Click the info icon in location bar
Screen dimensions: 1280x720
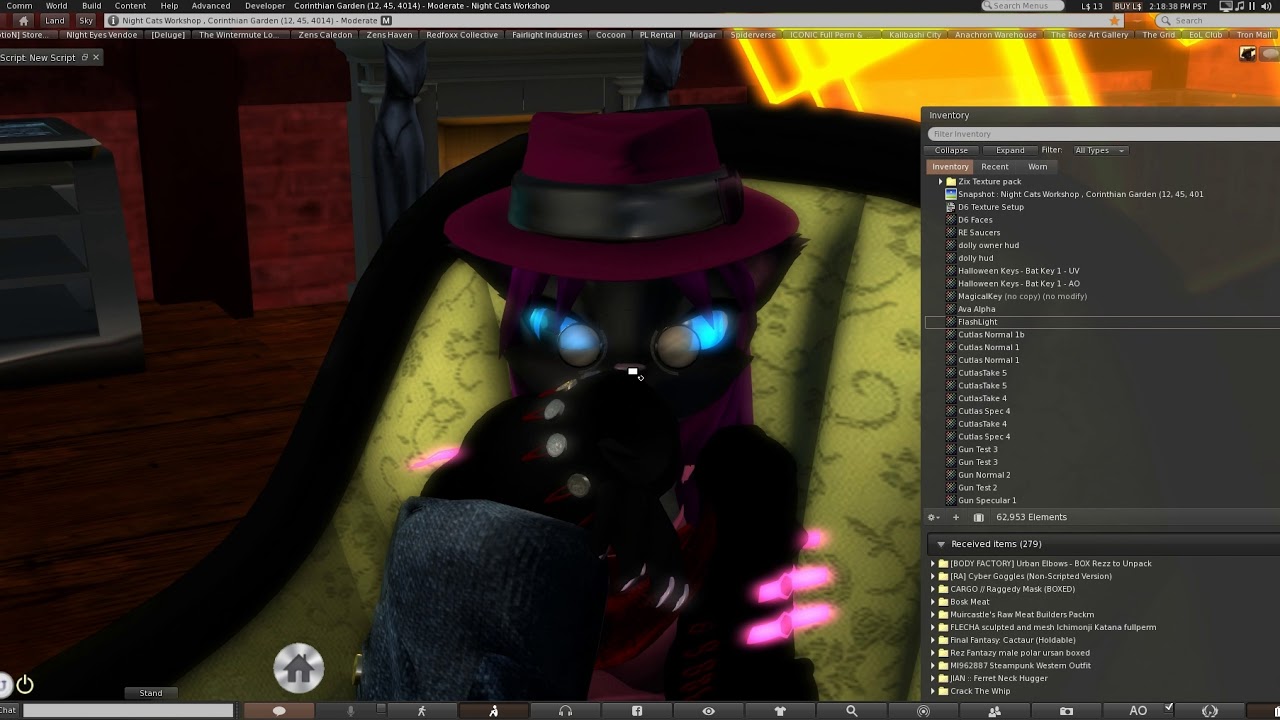[x=113, y=20]
